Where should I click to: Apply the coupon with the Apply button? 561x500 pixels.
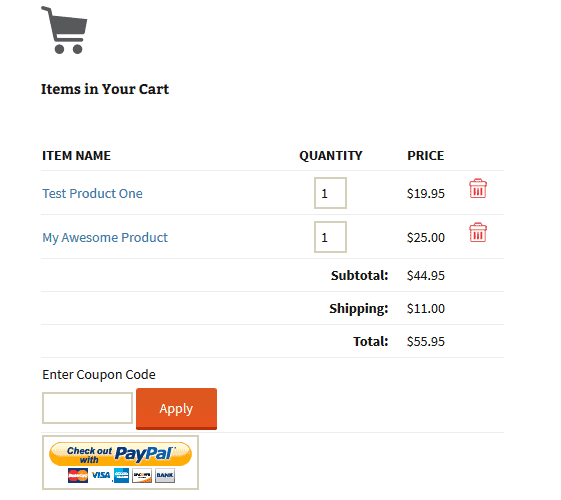[176, 409]
